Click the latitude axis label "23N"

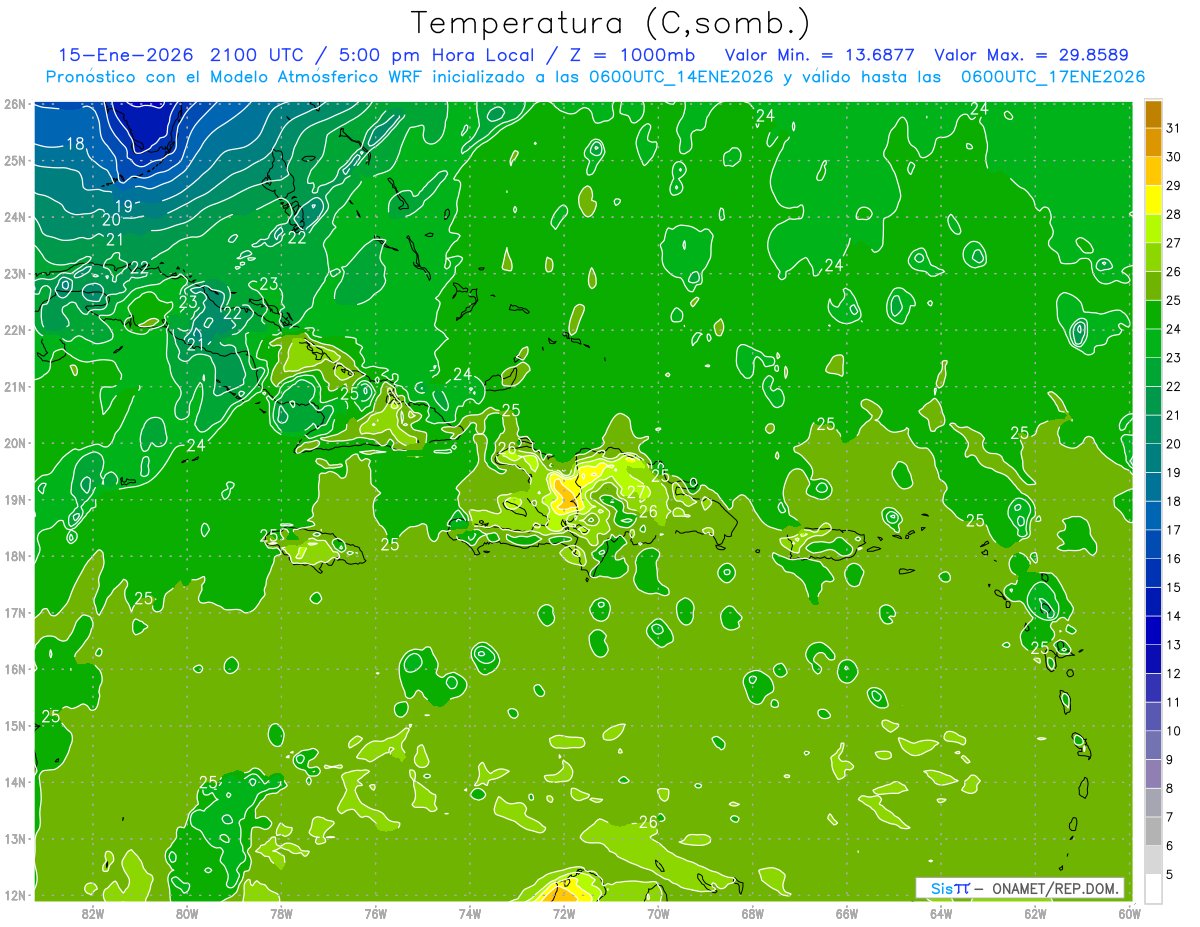pos(15,273)
